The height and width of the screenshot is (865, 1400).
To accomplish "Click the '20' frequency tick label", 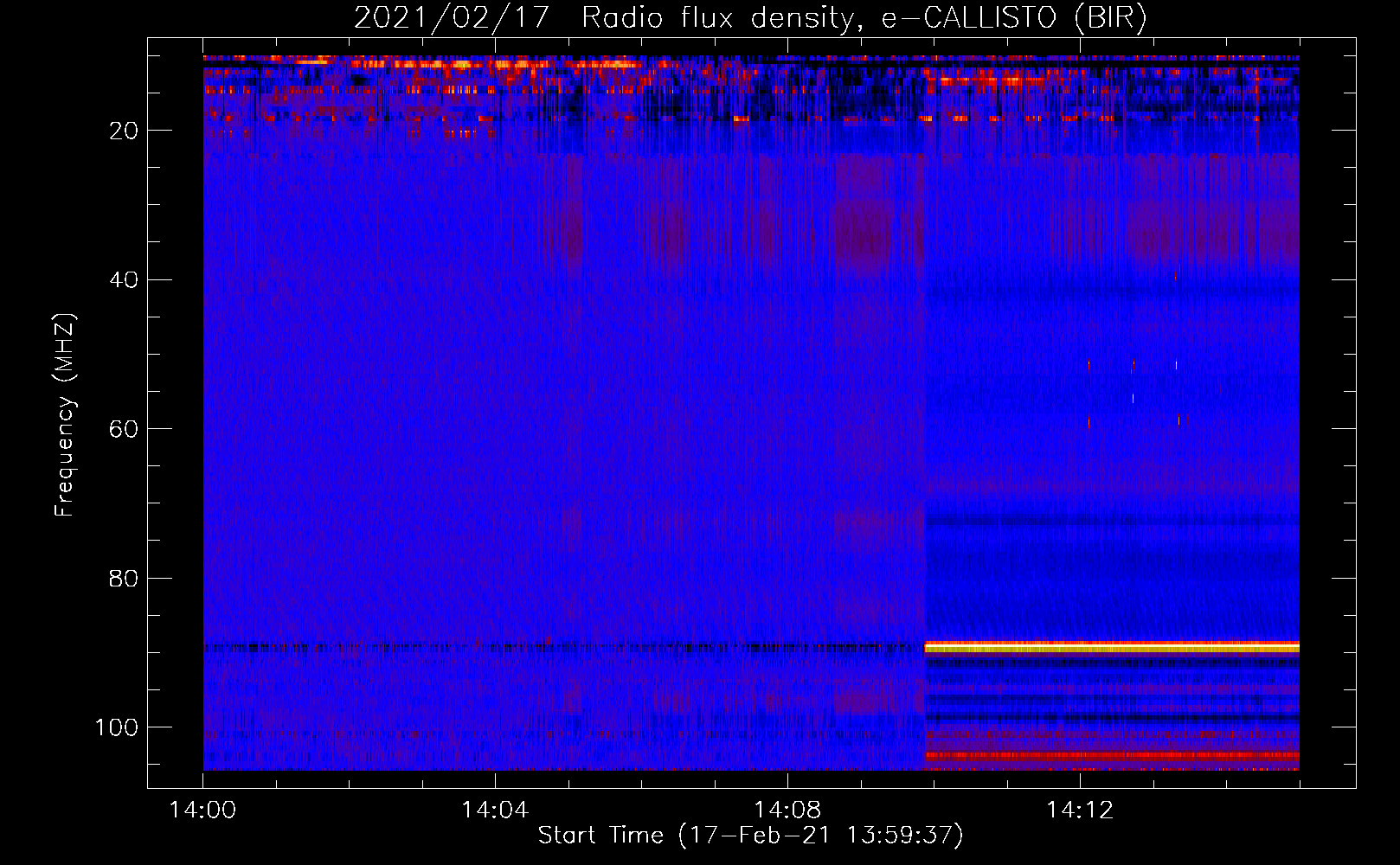I will coord(124,131).
